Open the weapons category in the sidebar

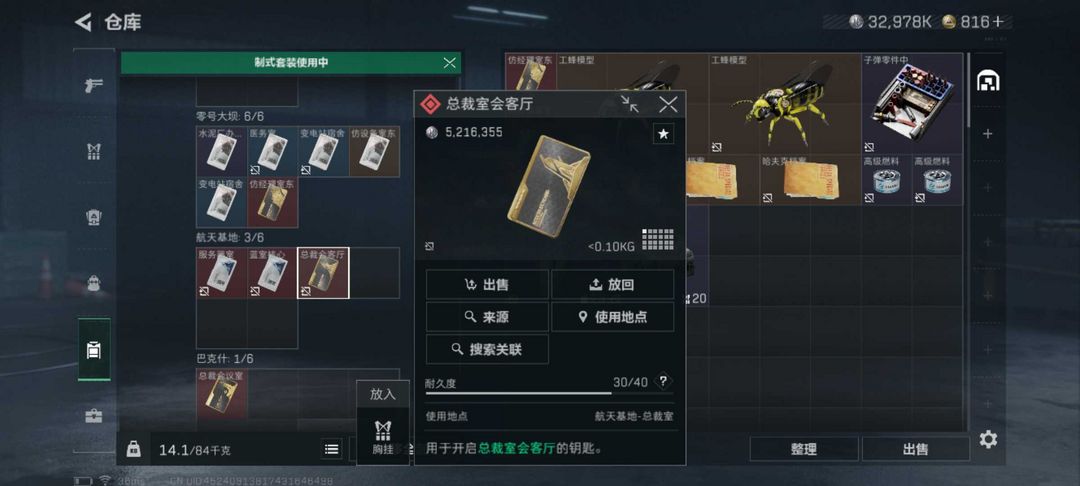(94, 85)
